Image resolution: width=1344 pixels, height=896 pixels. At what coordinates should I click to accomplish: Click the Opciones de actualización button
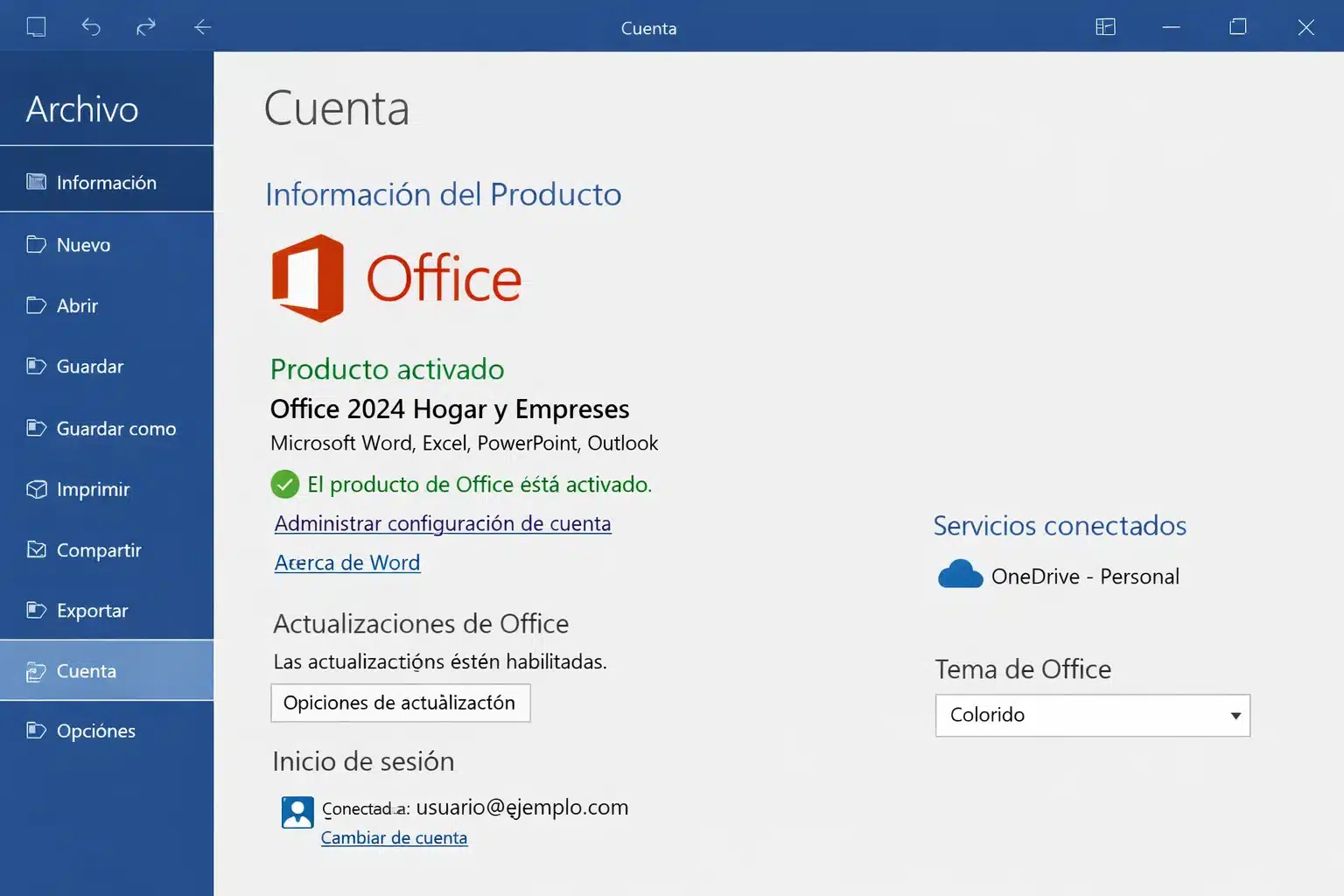coord(400,703)
